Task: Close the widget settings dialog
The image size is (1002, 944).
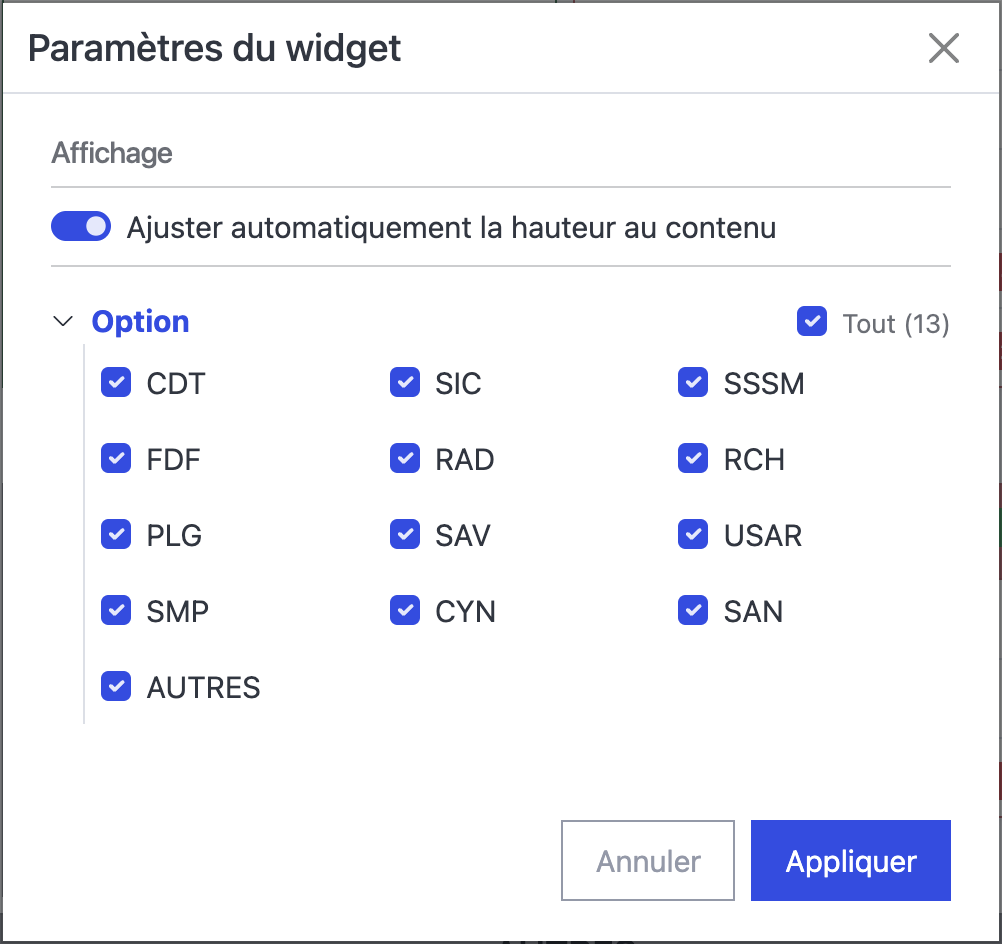Action: 943,48
